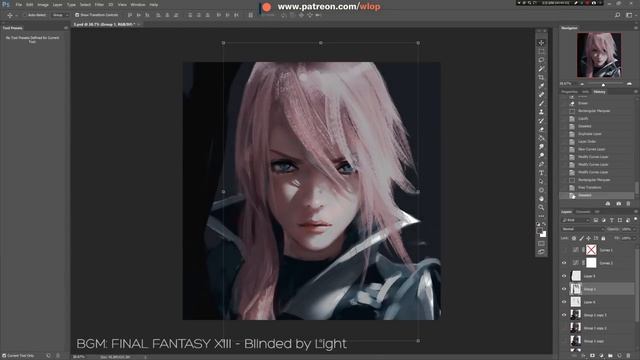The height and width of the screenshot is (360, 640).
Task: Select the Eraser tool in toolbar
Action: pyautogui.click(x=541, y=129)
